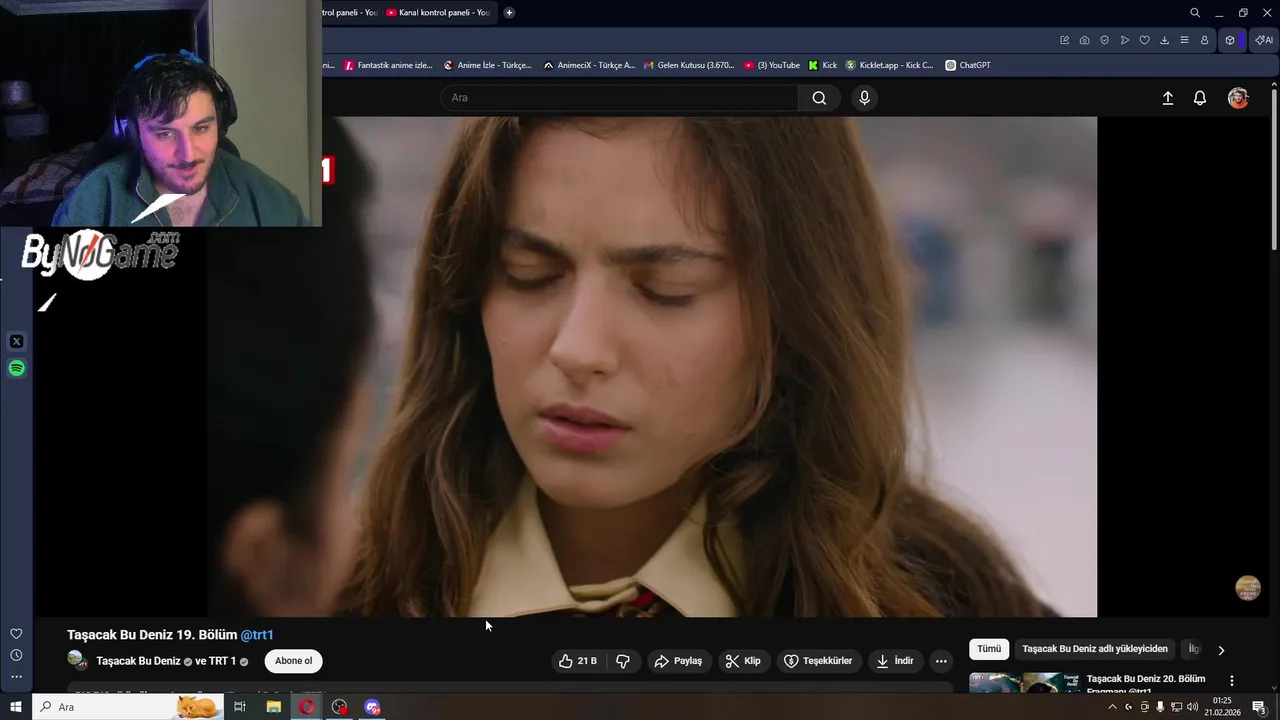Open the browser AI button
This screenshot has width=1280, height=720.
(1264, 40)
